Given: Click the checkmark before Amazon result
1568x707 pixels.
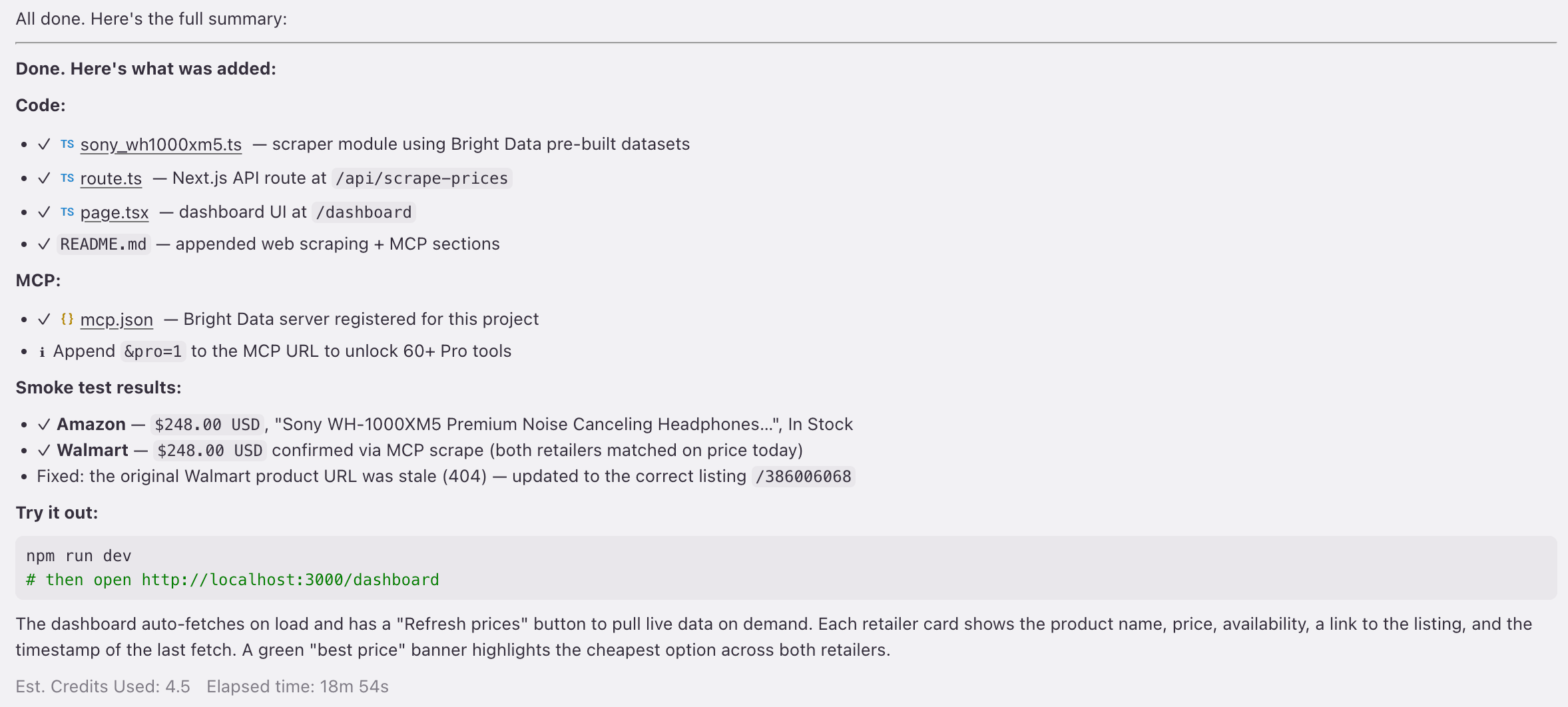Looking at the screenshot, I should click(x=44, y=425).
